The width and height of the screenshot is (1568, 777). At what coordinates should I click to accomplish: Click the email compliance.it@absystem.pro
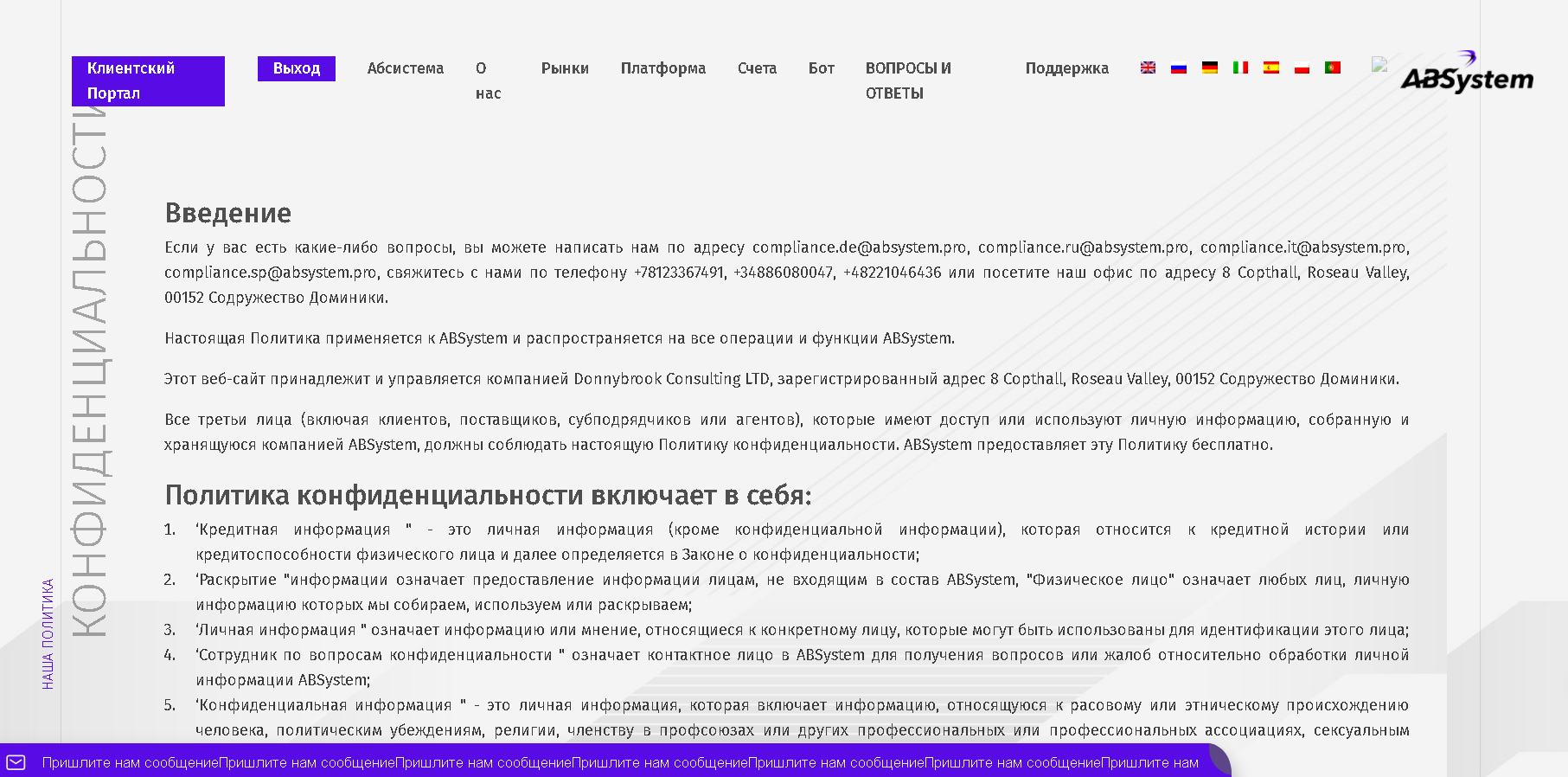[x=1303, y=247]
